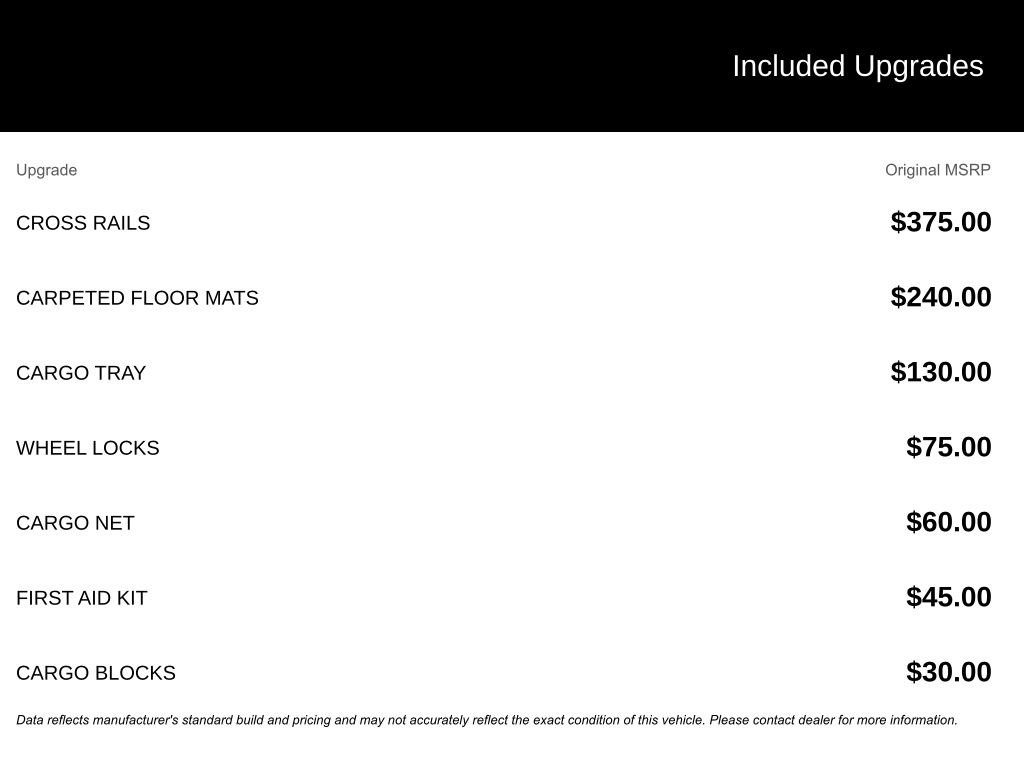Select the CROSS RAILS upgrade row label
Image resolution: width=1024 pixels, height=768 pixels.
(83, 223)
